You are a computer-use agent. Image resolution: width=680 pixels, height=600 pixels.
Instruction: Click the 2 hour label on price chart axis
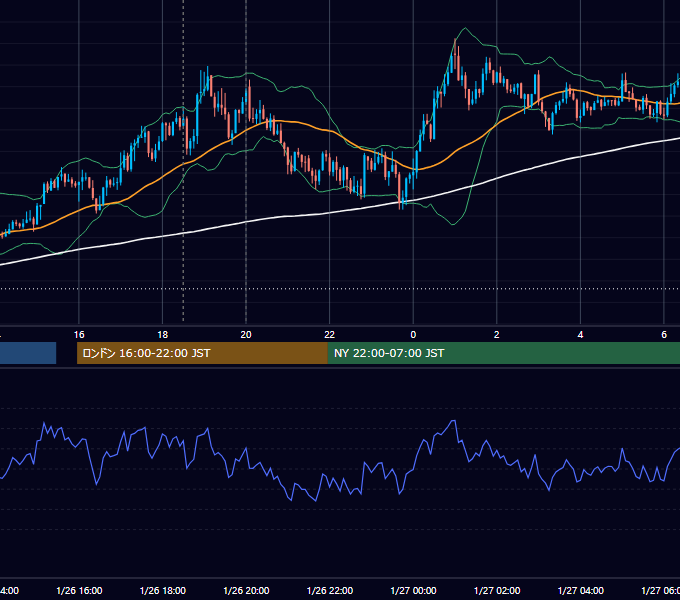click(x=497, y=335)
